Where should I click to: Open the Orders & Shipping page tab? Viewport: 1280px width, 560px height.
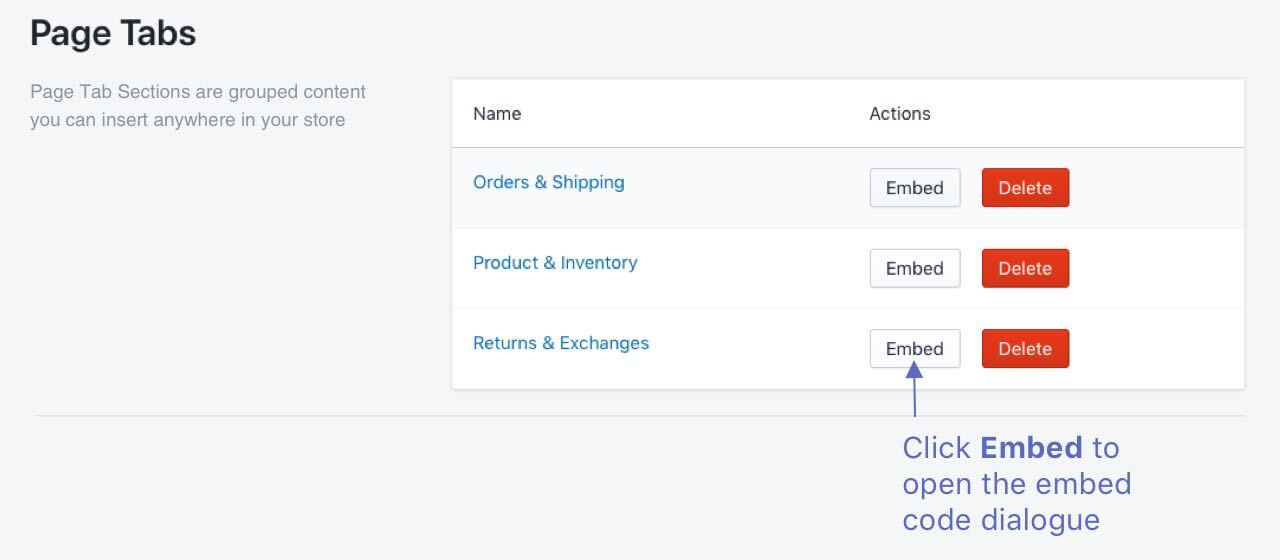coord(548,182)
